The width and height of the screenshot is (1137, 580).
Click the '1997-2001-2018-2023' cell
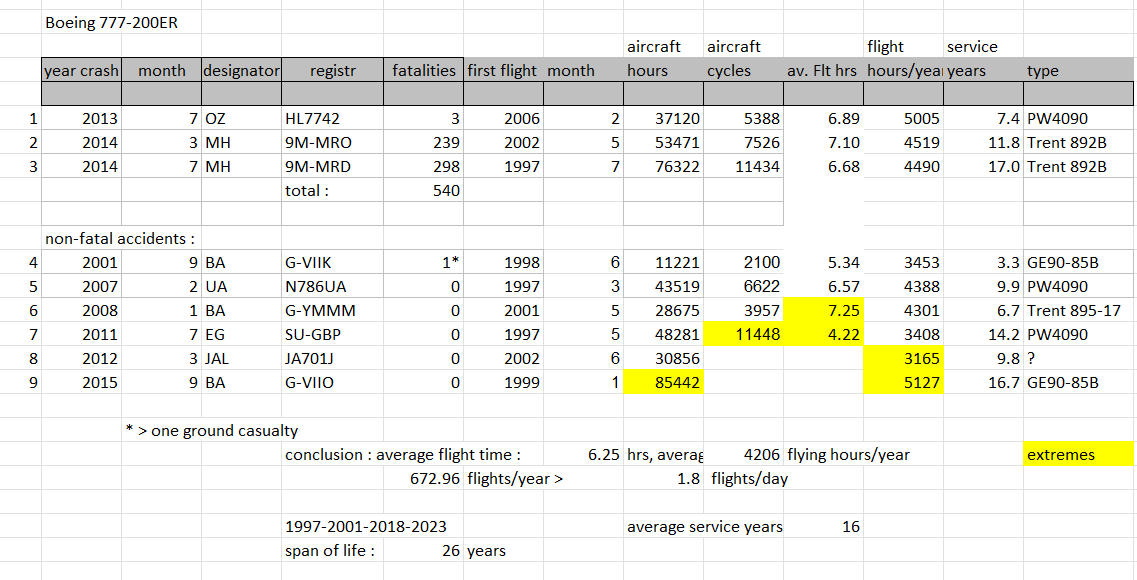365,526
